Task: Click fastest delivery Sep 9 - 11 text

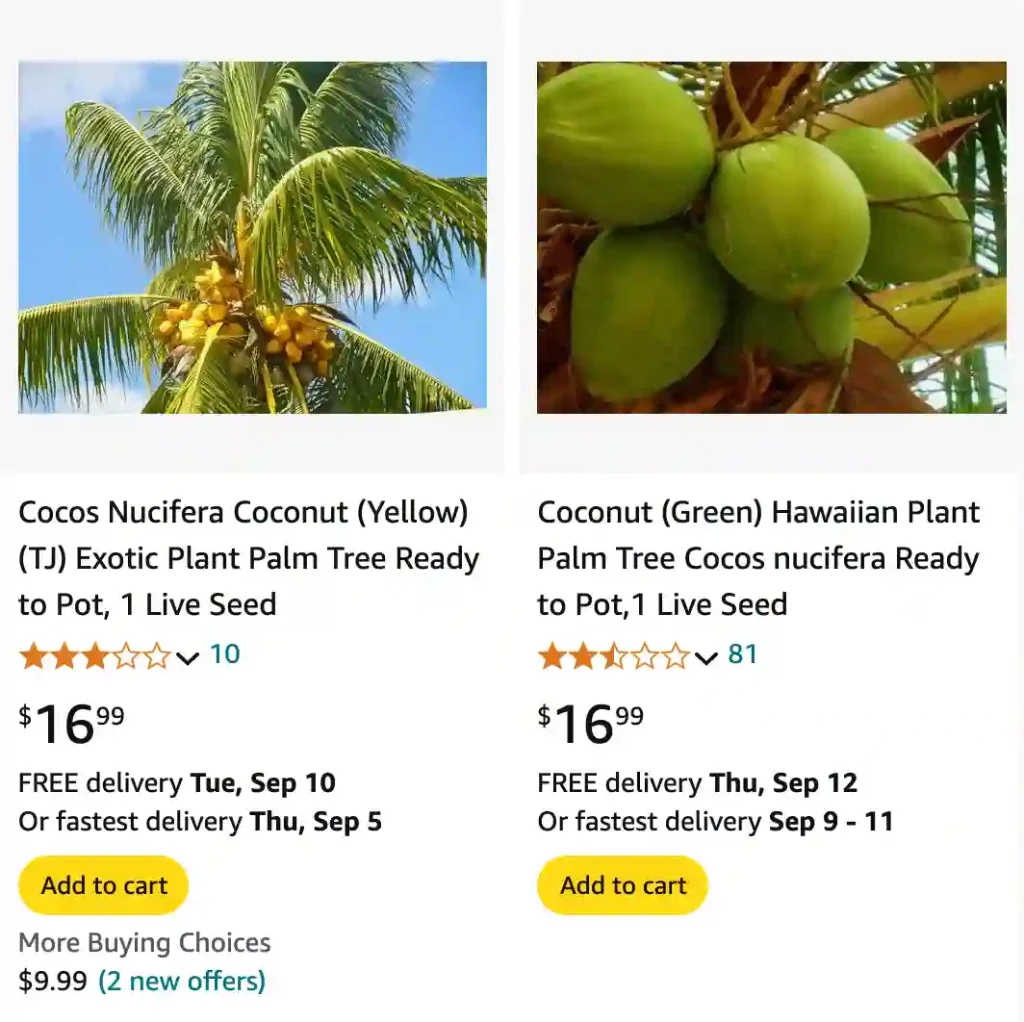Action: [x=715, y=822]
